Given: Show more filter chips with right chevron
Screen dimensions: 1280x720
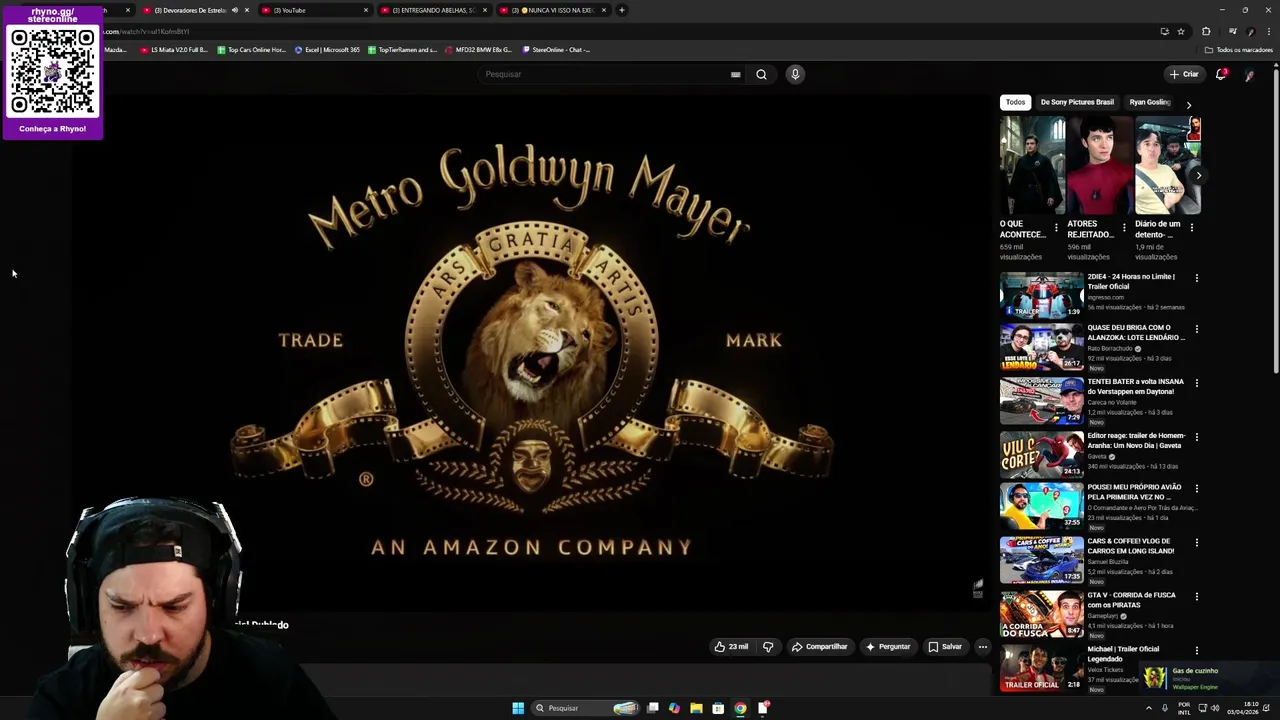Looking at the screenshot, I should coord(1188,104).
